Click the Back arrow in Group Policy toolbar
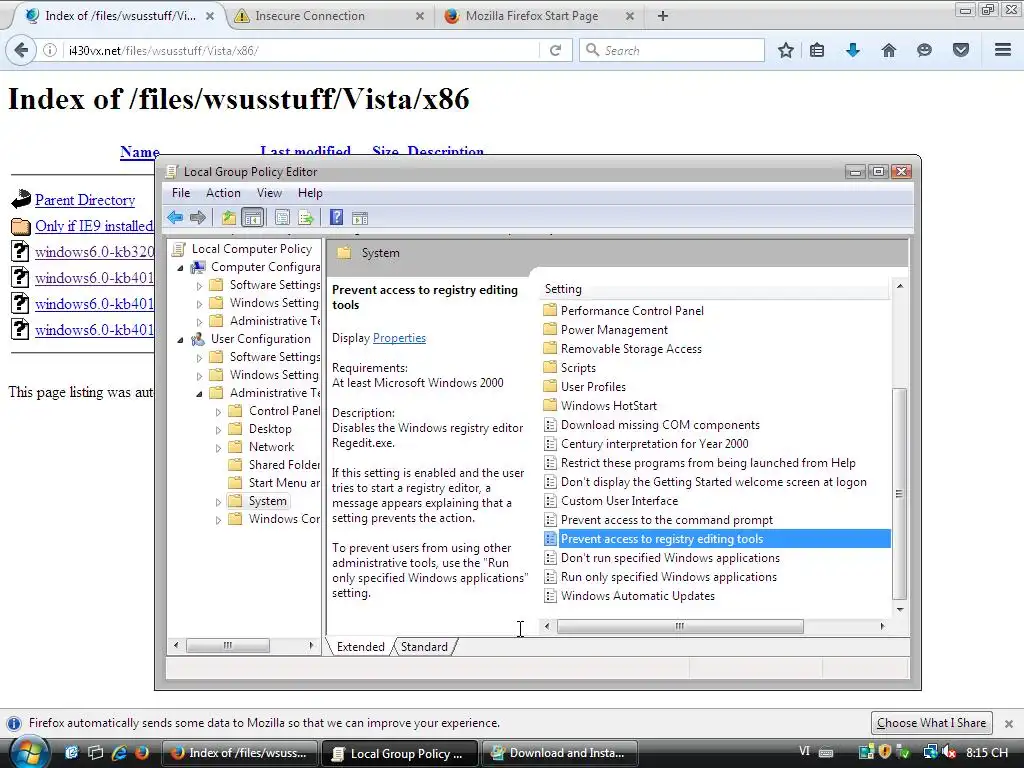 pyautogui.click(x=175, y=217)
